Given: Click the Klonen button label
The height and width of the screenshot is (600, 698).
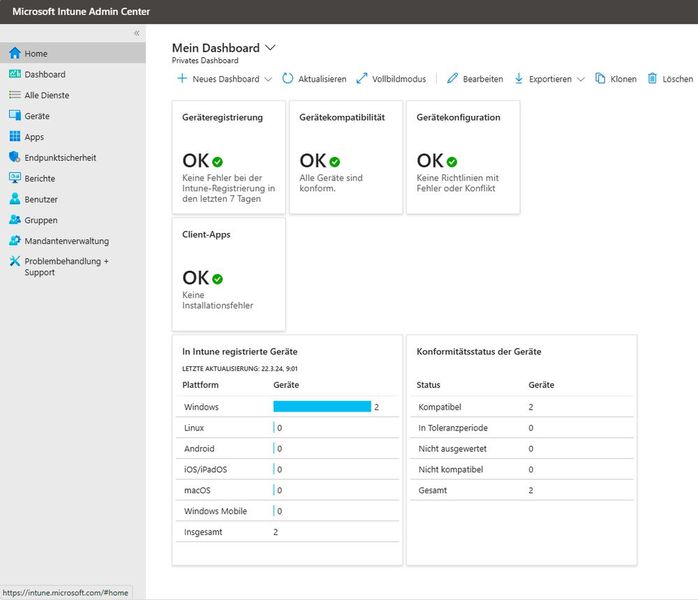Looking at the screenshot, I should click(623, 79).
